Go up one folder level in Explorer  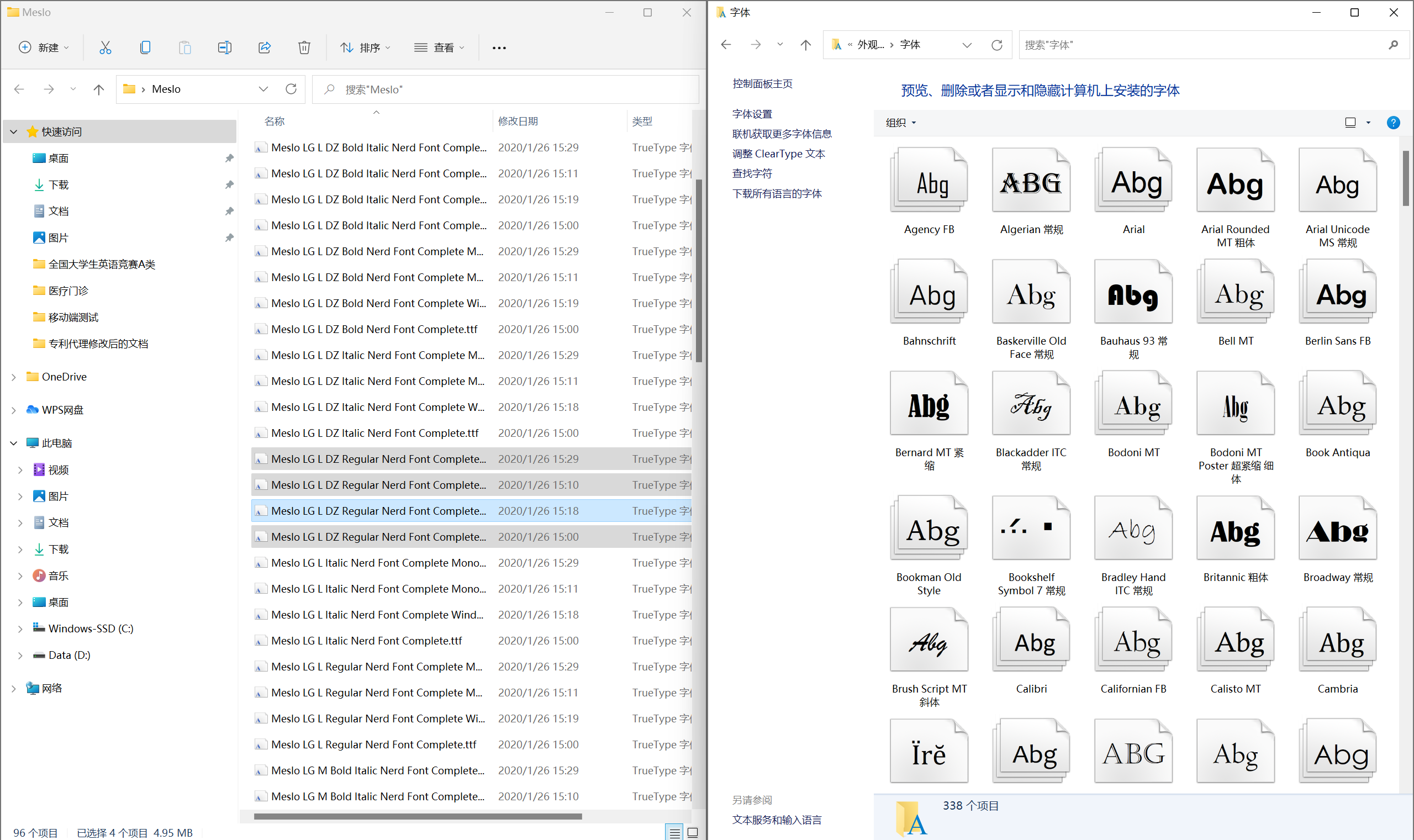[x=98, y=89]
